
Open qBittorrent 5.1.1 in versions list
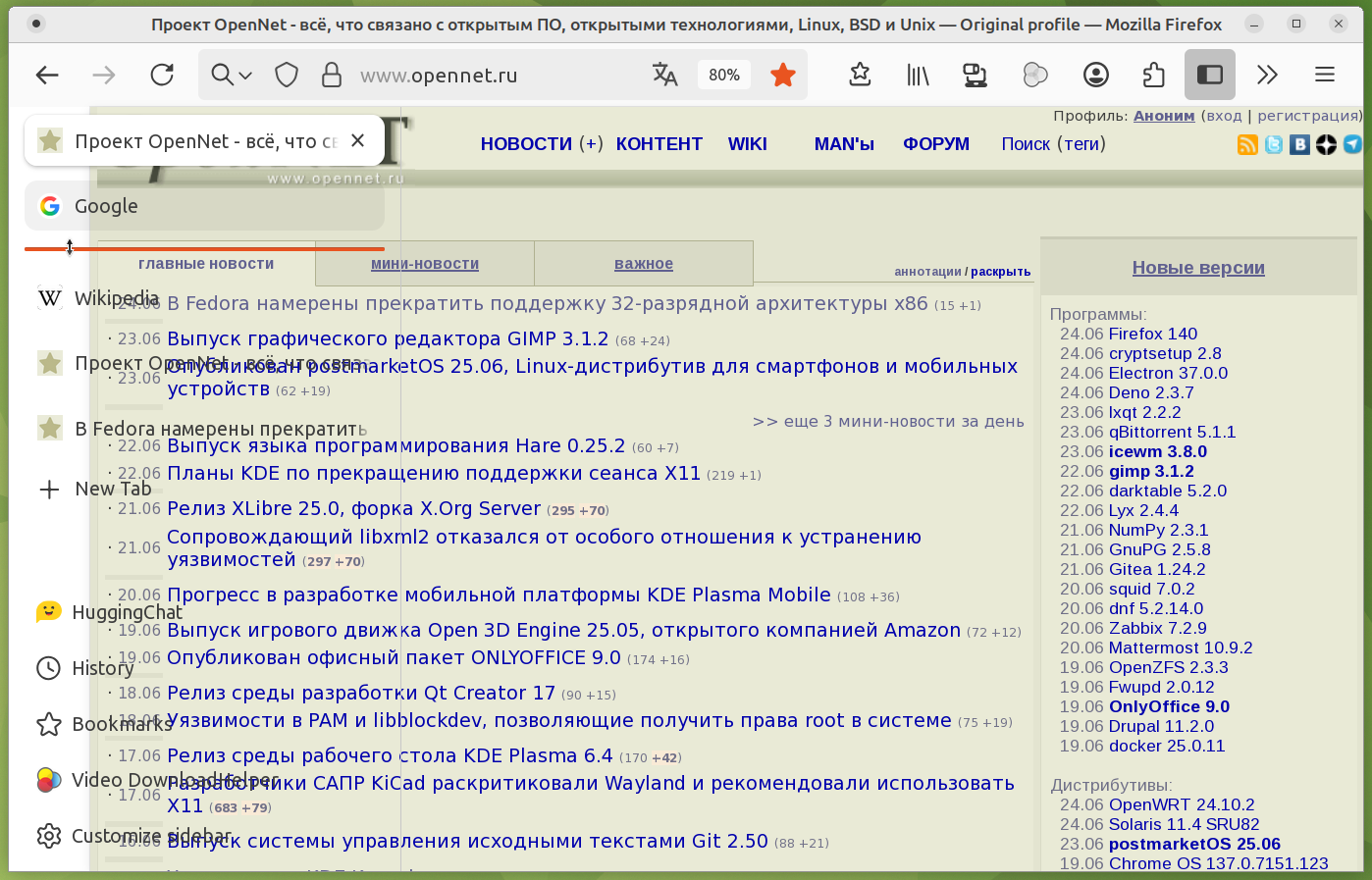point(1172,432)
